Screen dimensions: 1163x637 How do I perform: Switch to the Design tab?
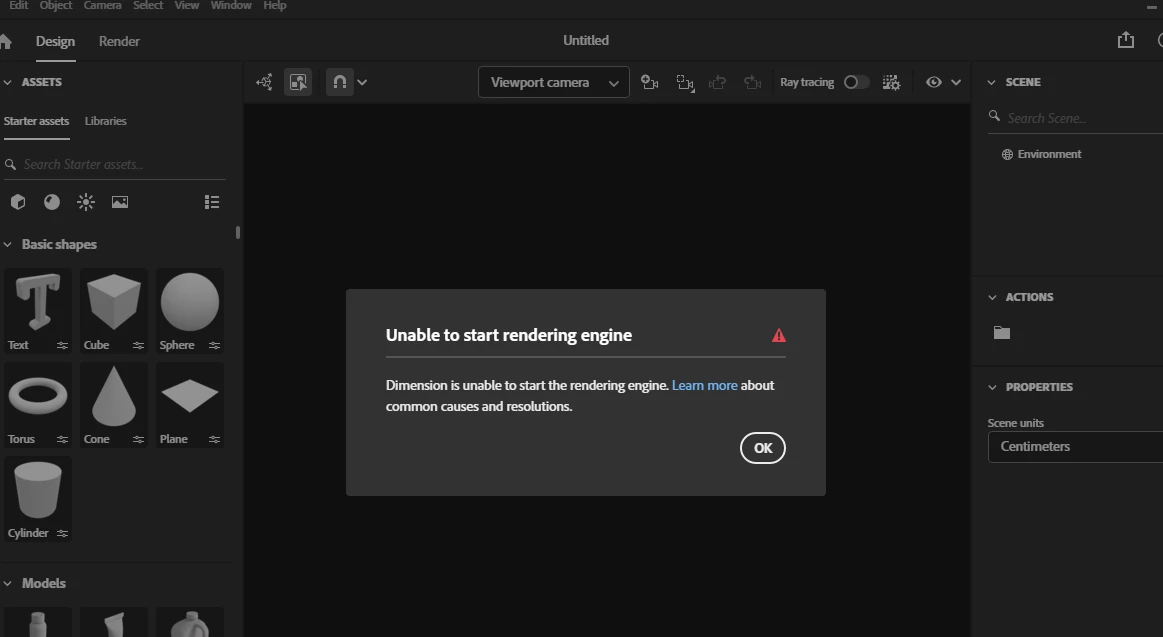click(x=56, y=42)
